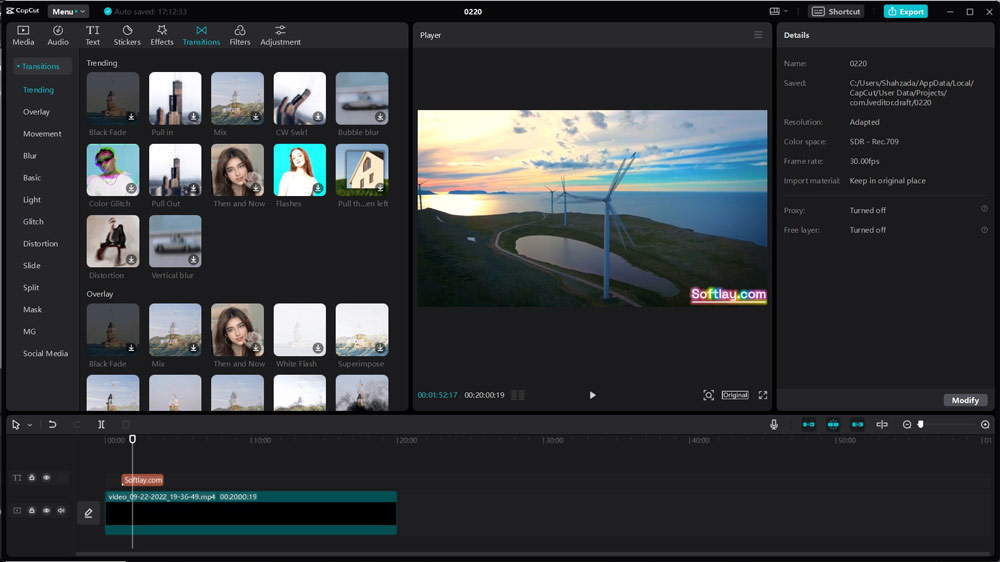Select the Movement transitions category

[42, 134]
